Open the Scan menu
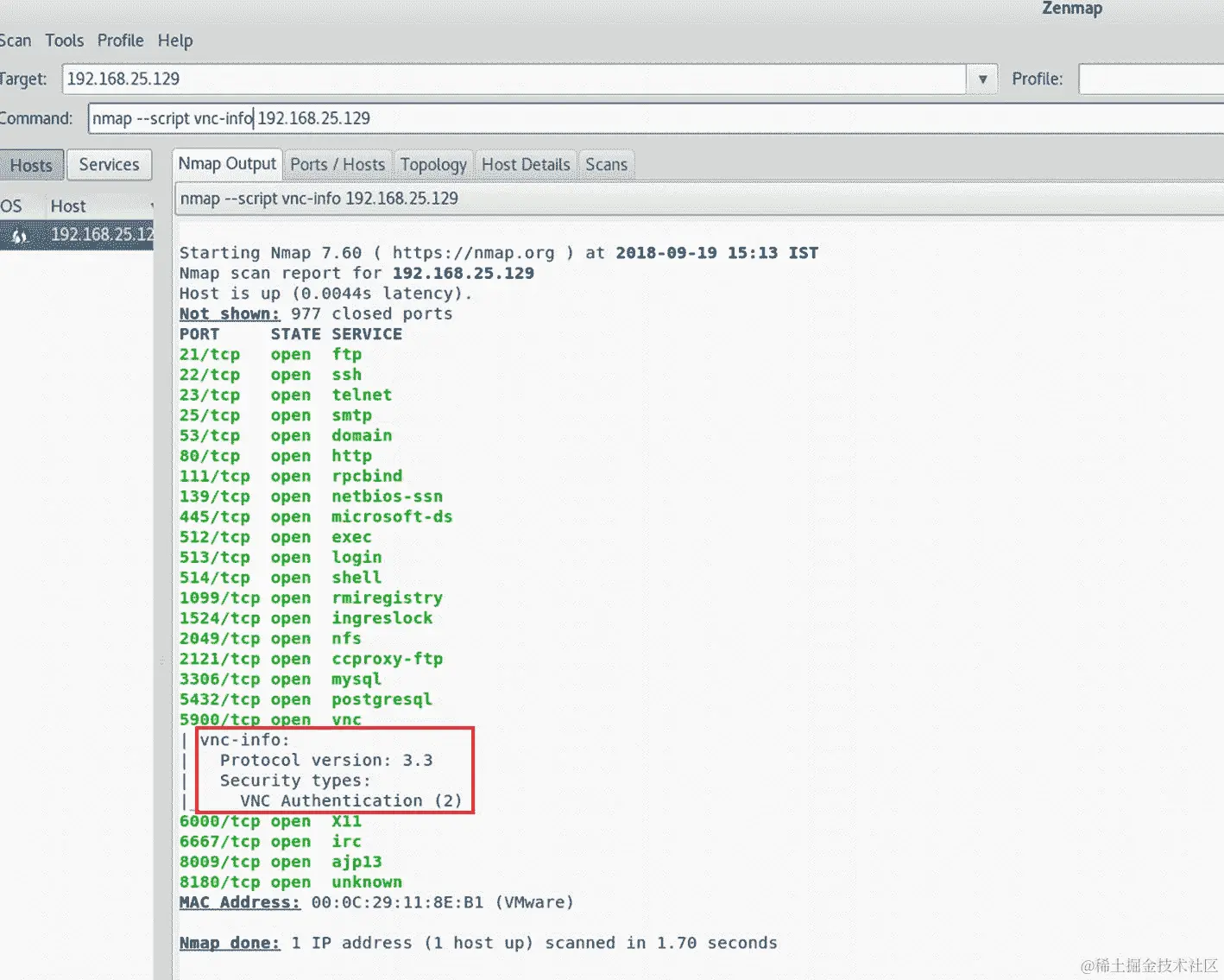Image resolution: width=1224 pixels, height=980 pixels. 15,41
